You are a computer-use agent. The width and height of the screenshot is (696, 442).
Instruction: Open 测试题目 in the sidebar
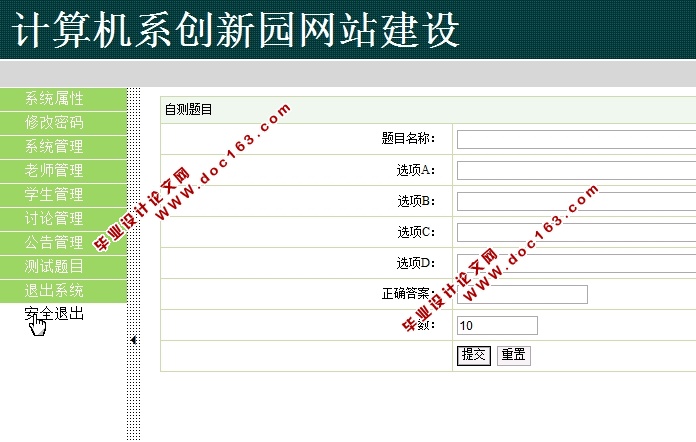pos(63,267)
